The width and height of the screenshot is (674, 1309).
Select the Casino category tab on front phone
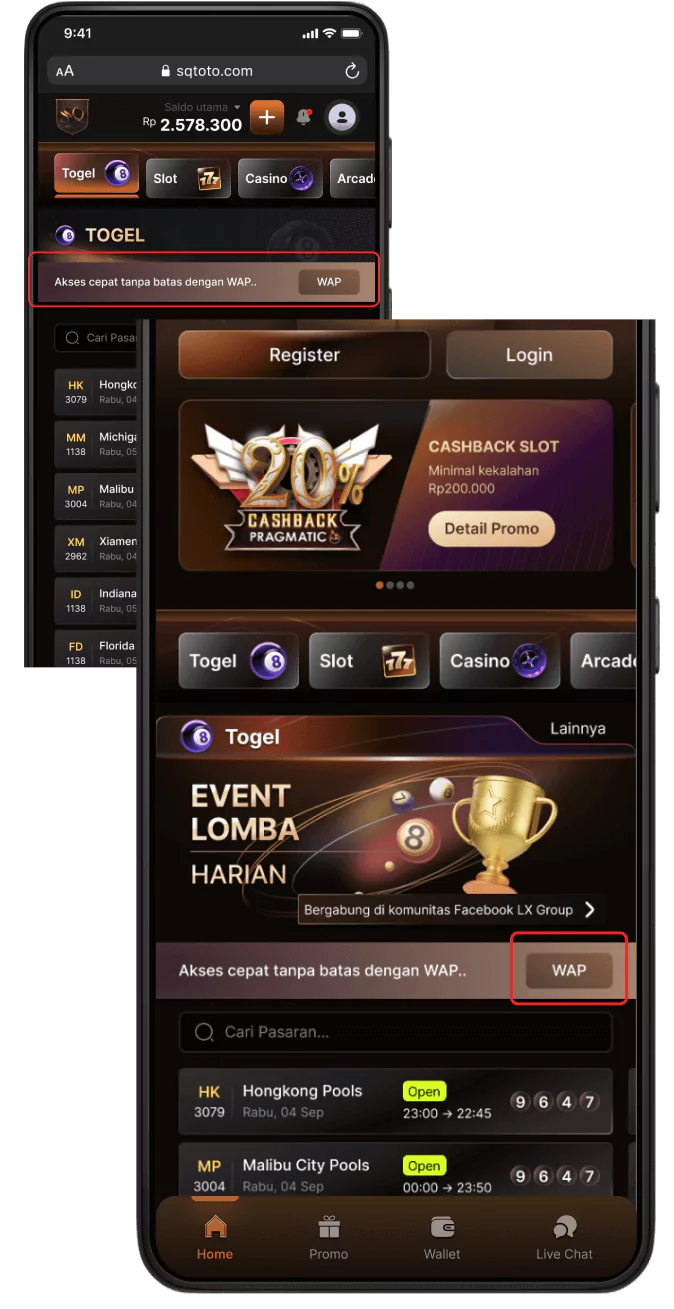(x=500, y=661)
